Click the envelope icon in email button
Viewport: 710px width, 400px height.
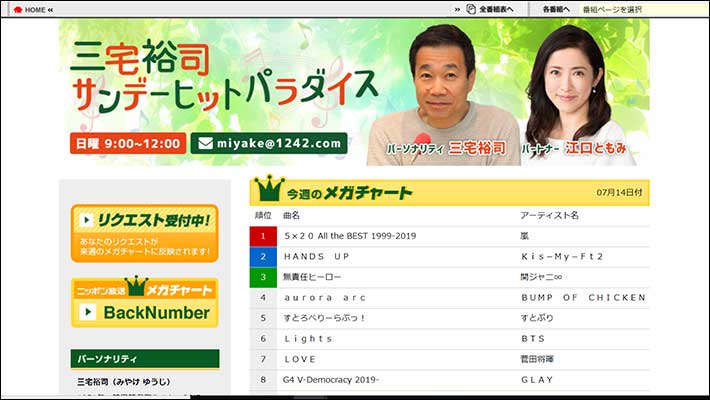205,143
